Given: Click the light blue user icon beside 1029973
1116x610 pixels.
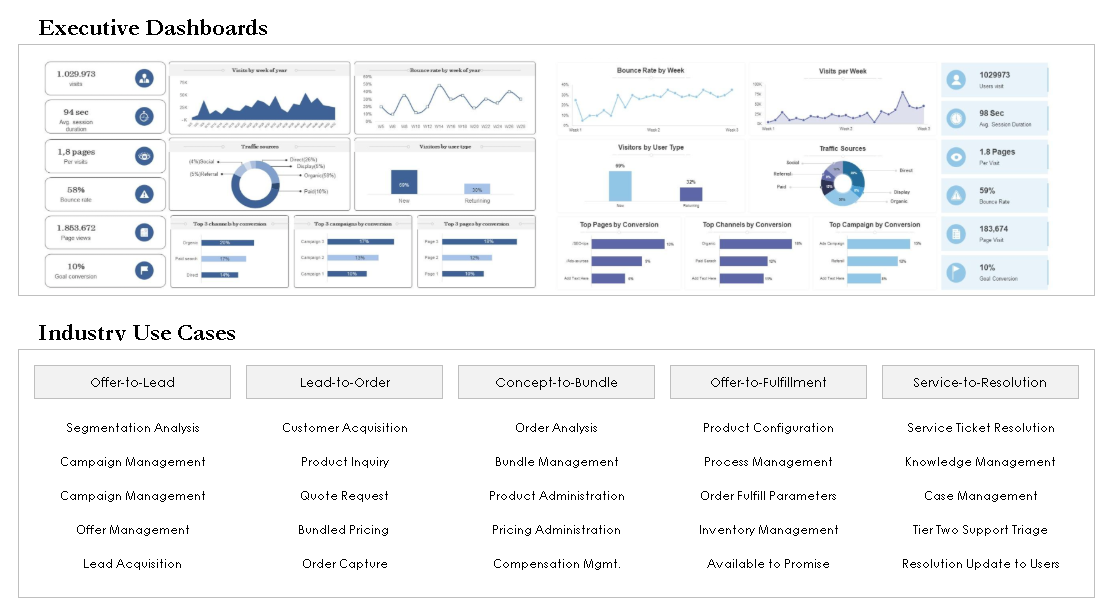Looking at the screenshot, I should tap(957, 79).
